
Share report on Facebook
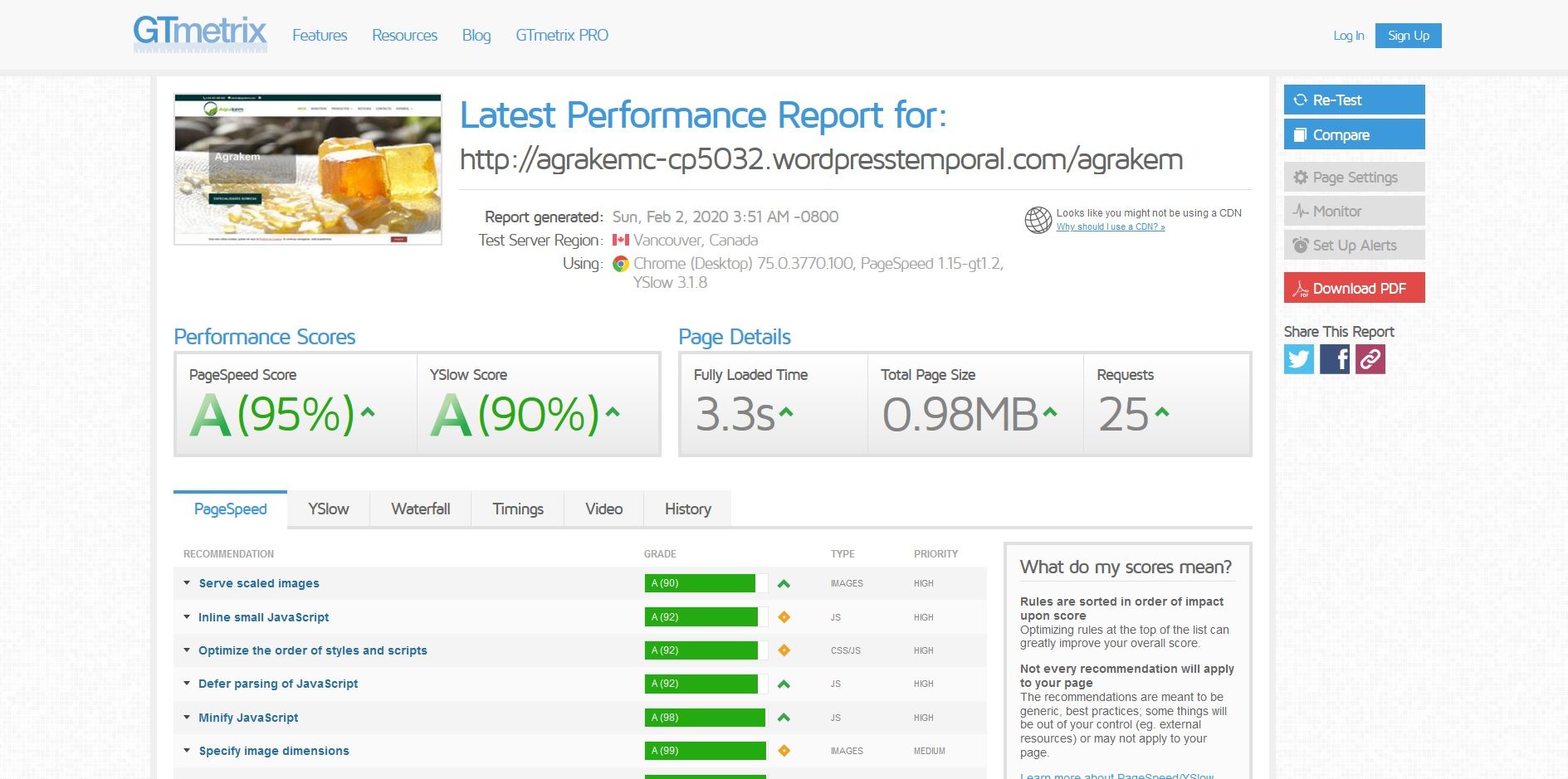pyautogui.click(x=1335, y=359)
